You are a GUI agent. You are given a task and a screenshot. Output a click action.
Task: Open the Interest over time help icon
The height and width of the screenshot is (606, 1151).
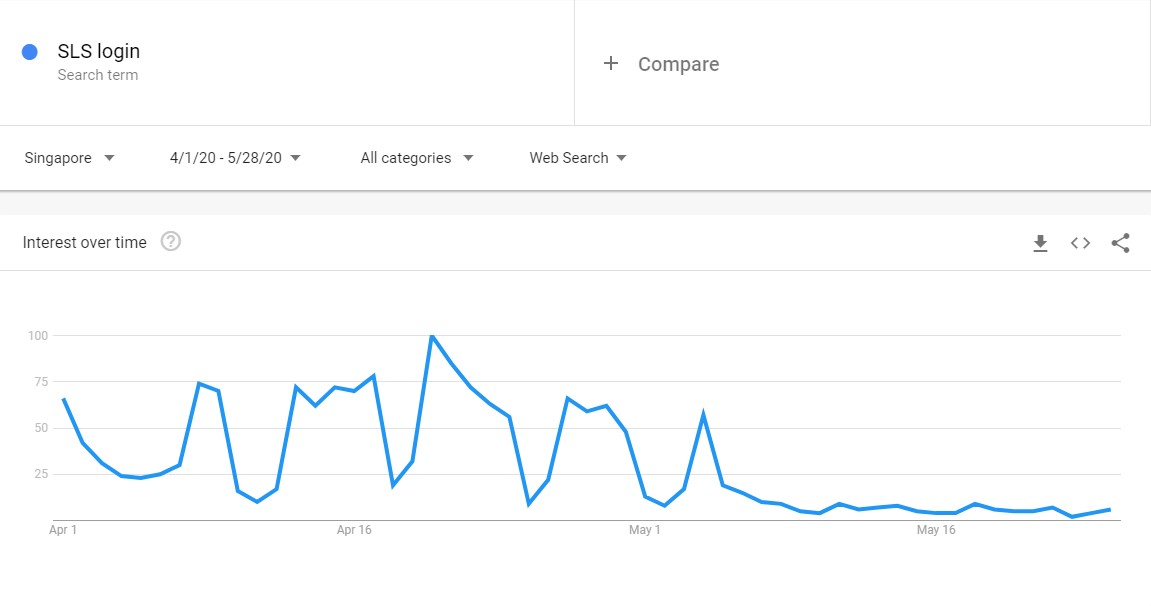click(x=171, y=242)
